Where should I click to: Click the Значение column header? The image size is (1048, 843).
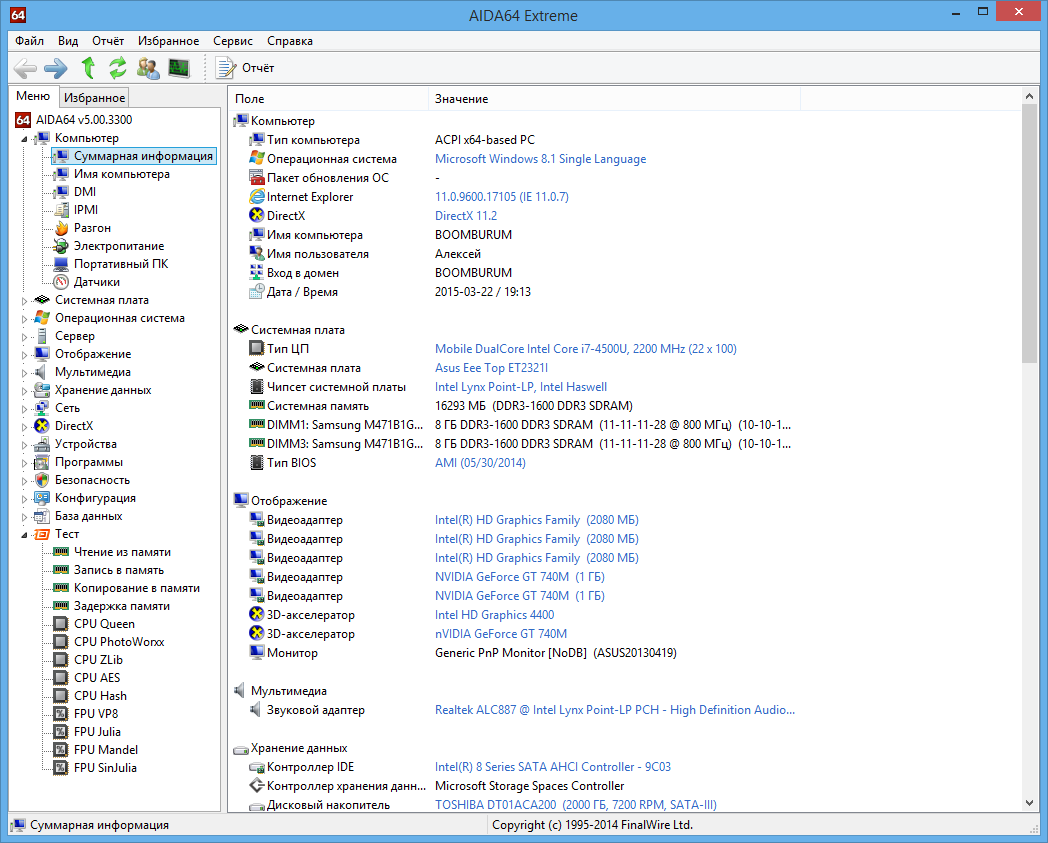614,99
